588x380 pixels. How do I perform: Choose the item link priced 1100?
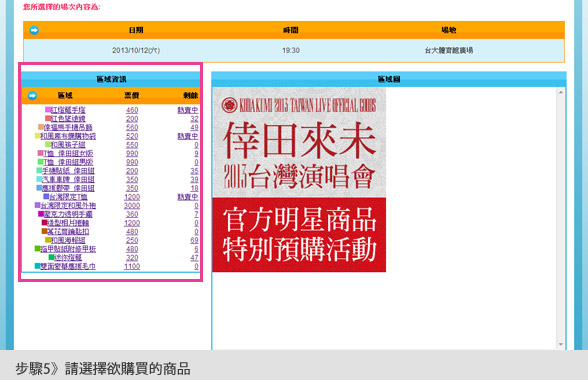68,266
